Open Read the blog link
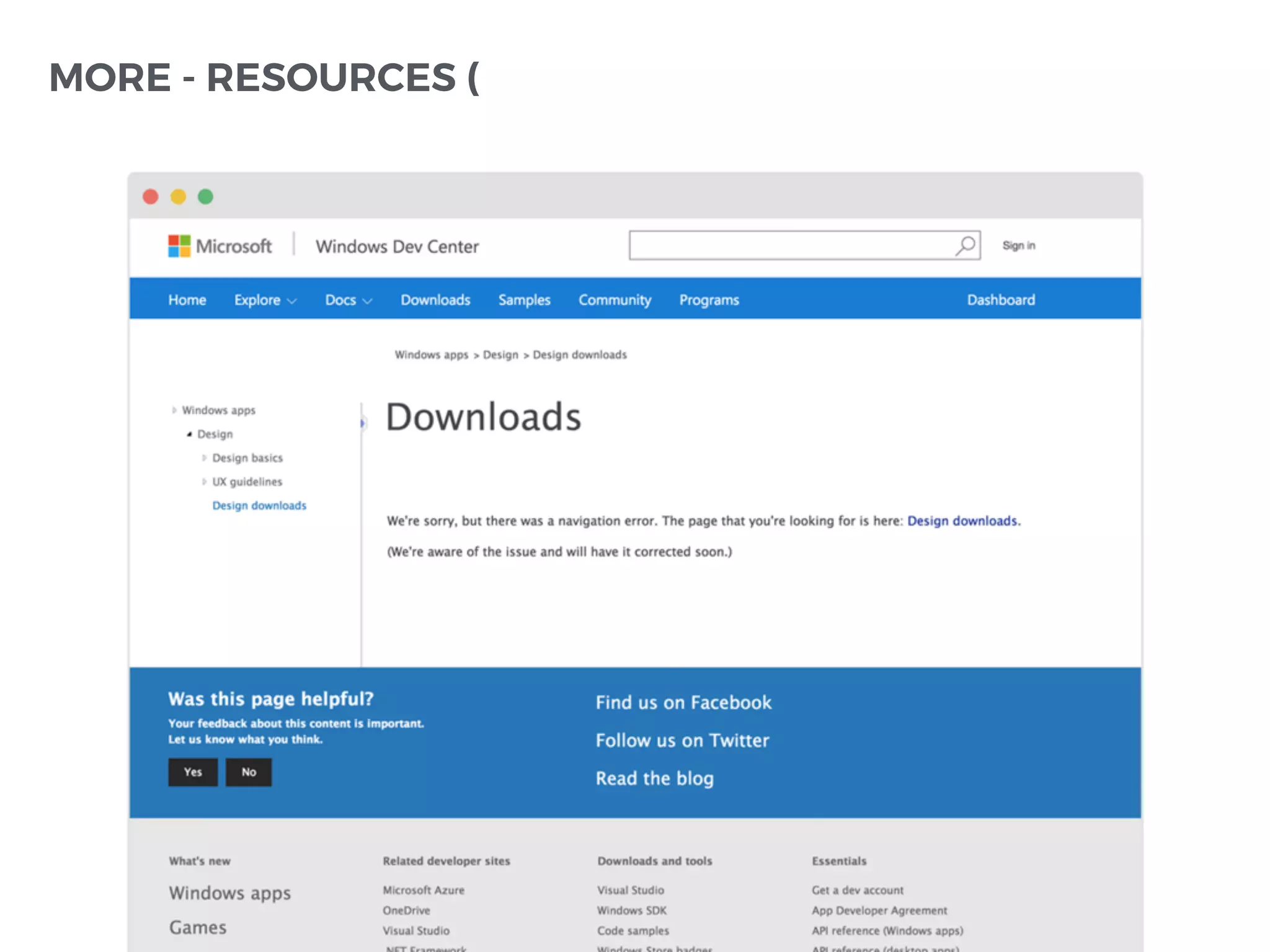The height and width of the screenshot is (952, 1270). 654,778
